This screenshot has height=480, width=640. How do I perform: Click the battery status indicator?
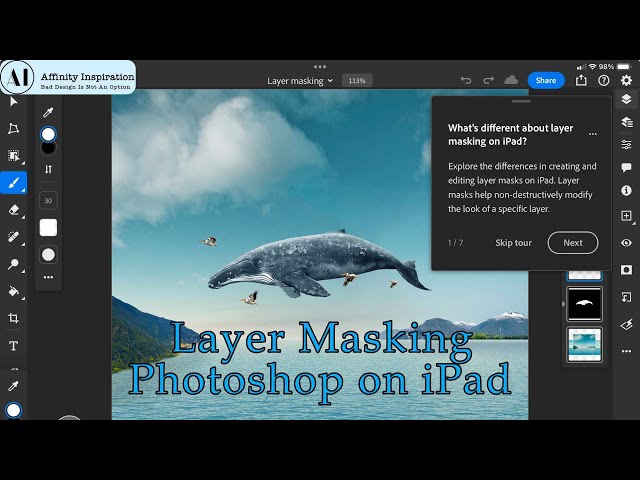(x=624, y=67)
